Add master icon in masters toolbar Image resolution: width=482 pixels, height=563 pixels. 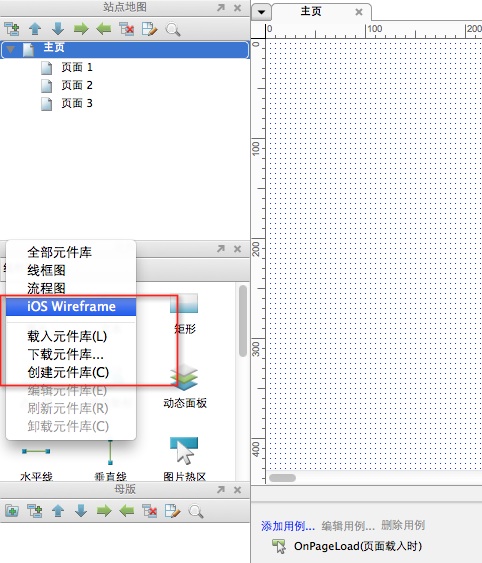coord(12,511)
